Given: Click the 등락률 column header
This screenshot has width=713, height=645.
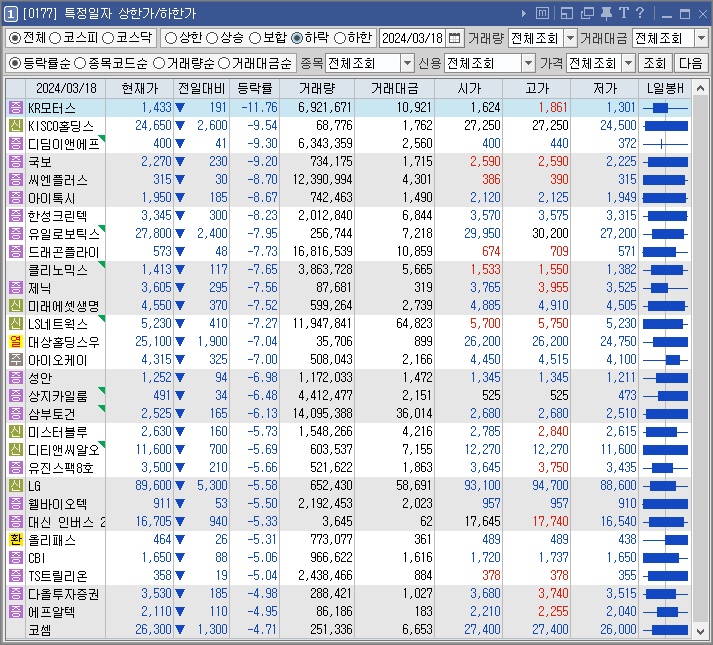Looking at the screenshot, I should (255, 89).
